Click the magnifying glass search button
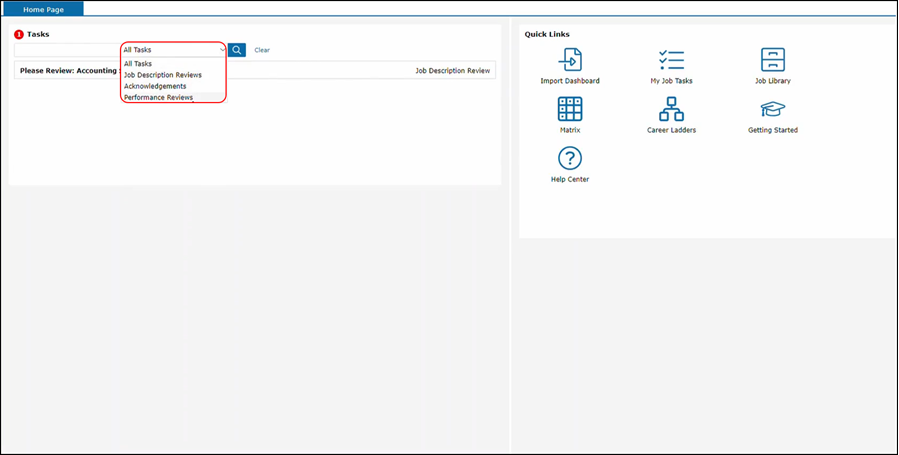Screen dimensions: 899x455 coord(237,50)
